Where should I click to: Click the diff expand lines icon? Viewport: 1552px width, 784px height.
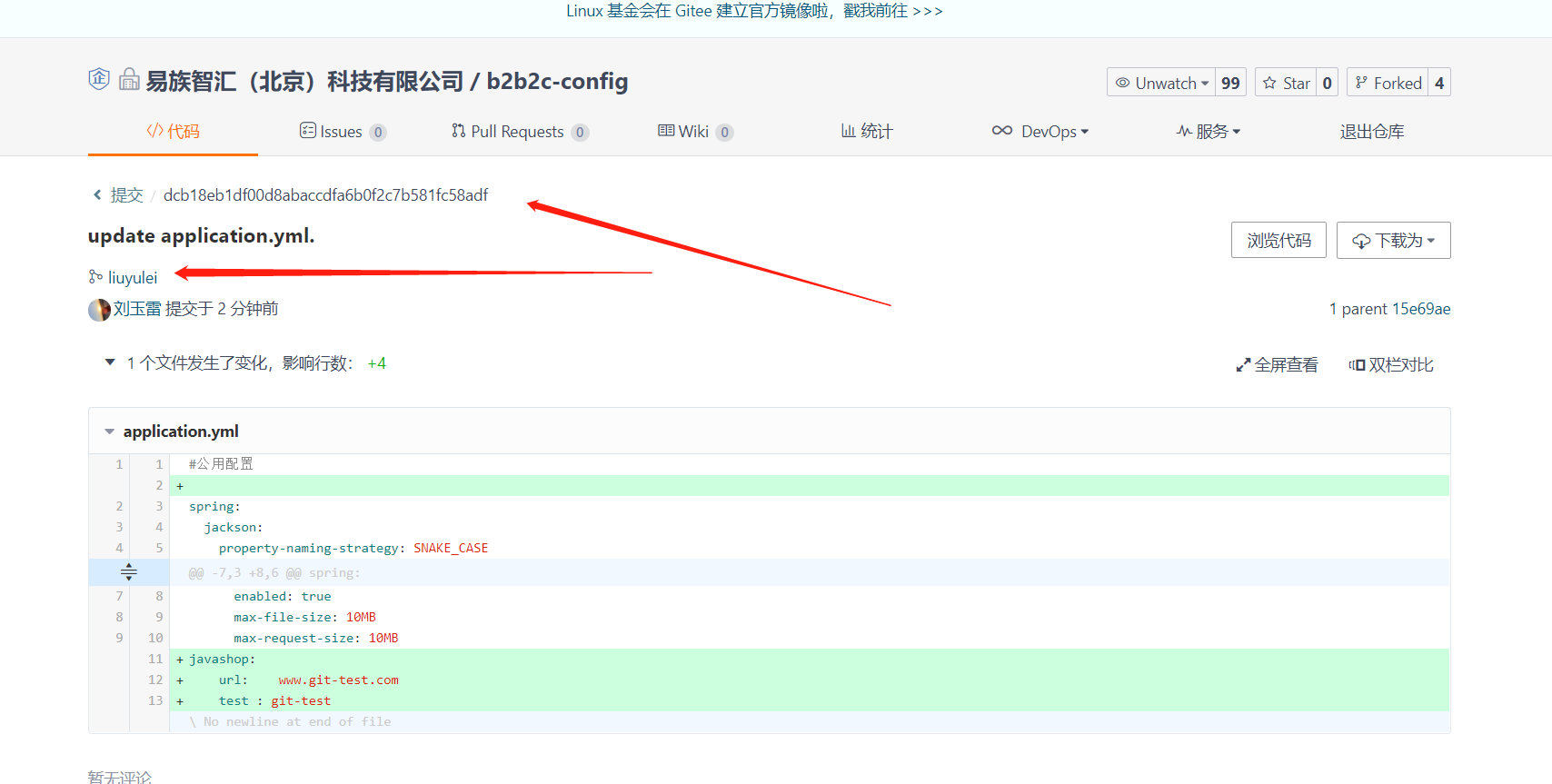click(128, 572)
